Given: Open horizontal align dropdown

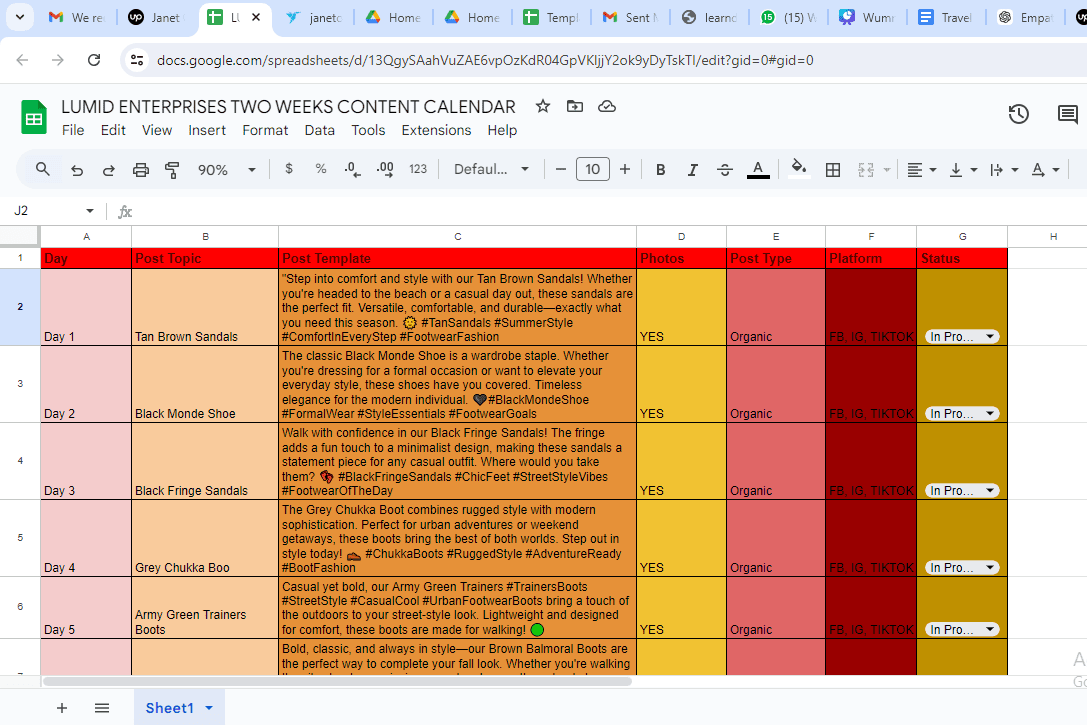Looking at the screenshot, I should coord(922,170).
